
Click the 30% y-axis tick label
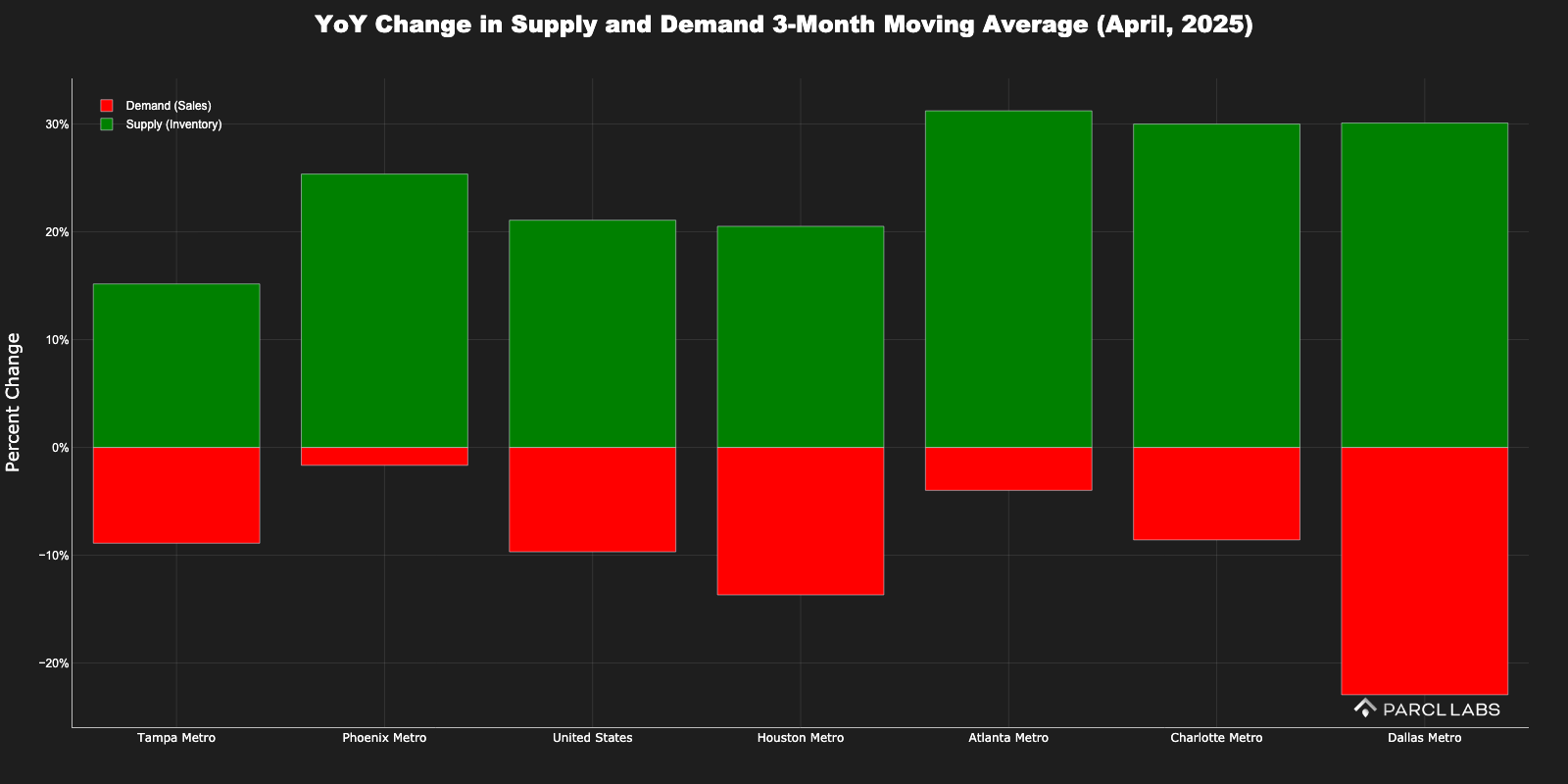click(57, 124)
